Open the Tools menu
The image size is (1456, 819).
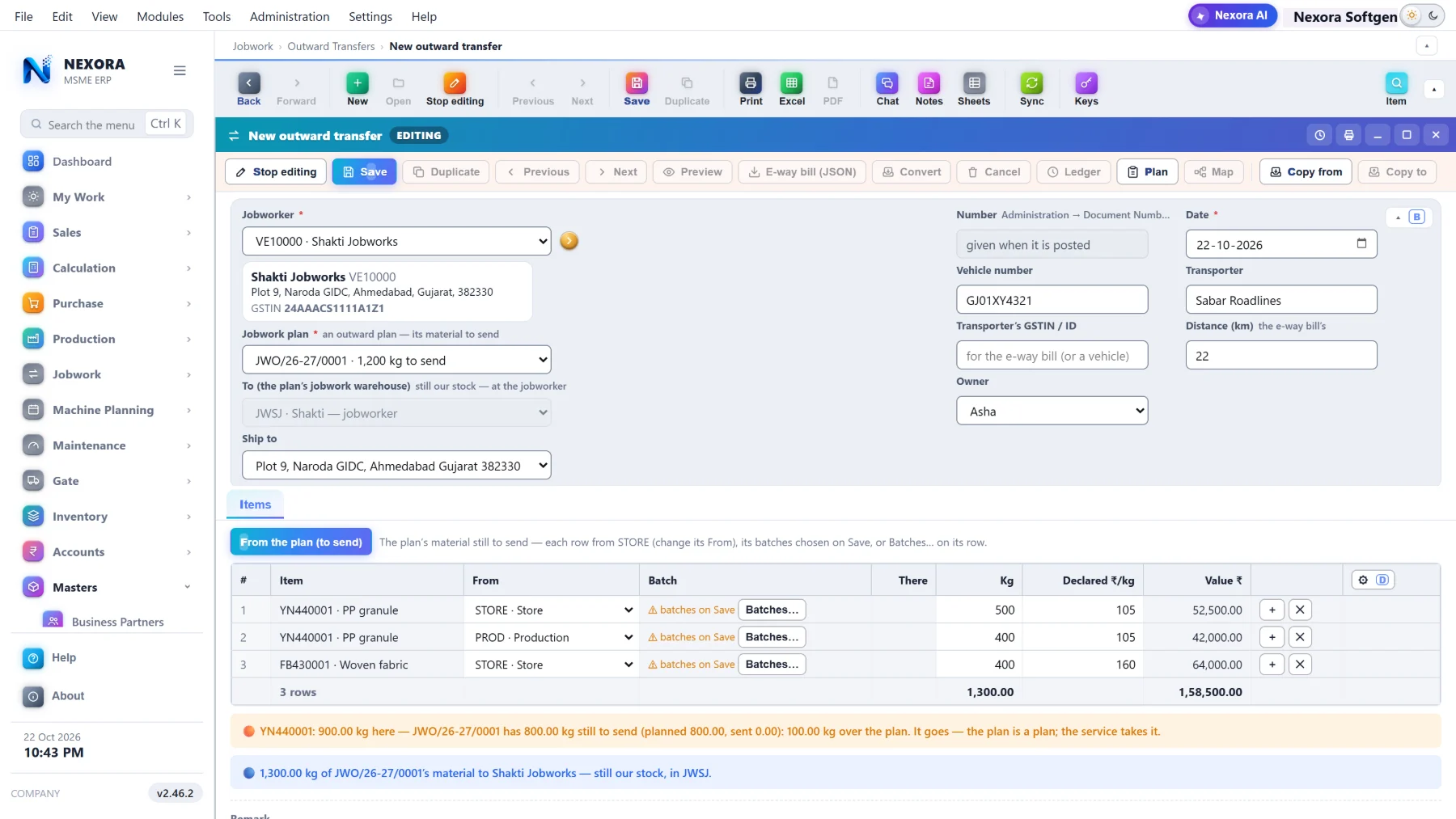(217, 16)
